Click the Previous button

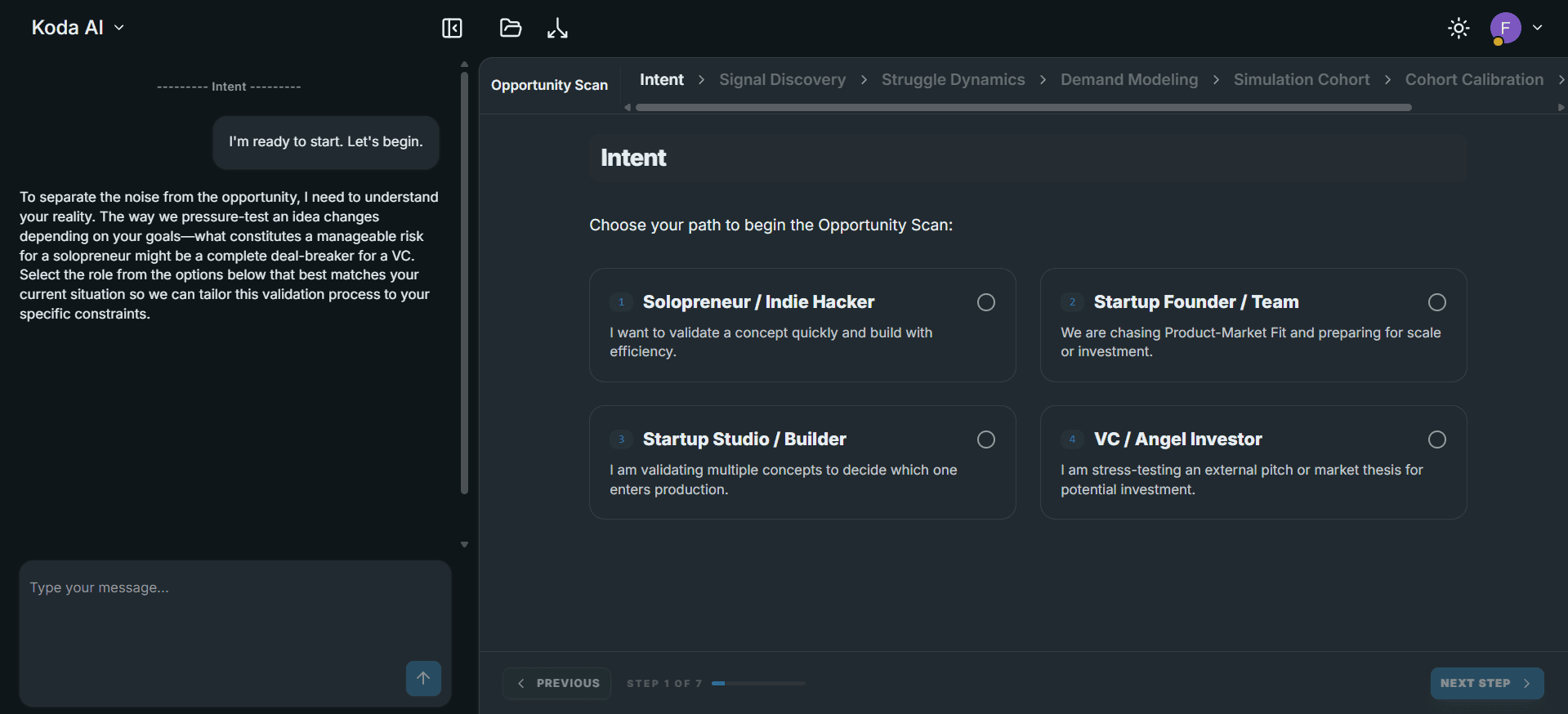pos(559,683)
